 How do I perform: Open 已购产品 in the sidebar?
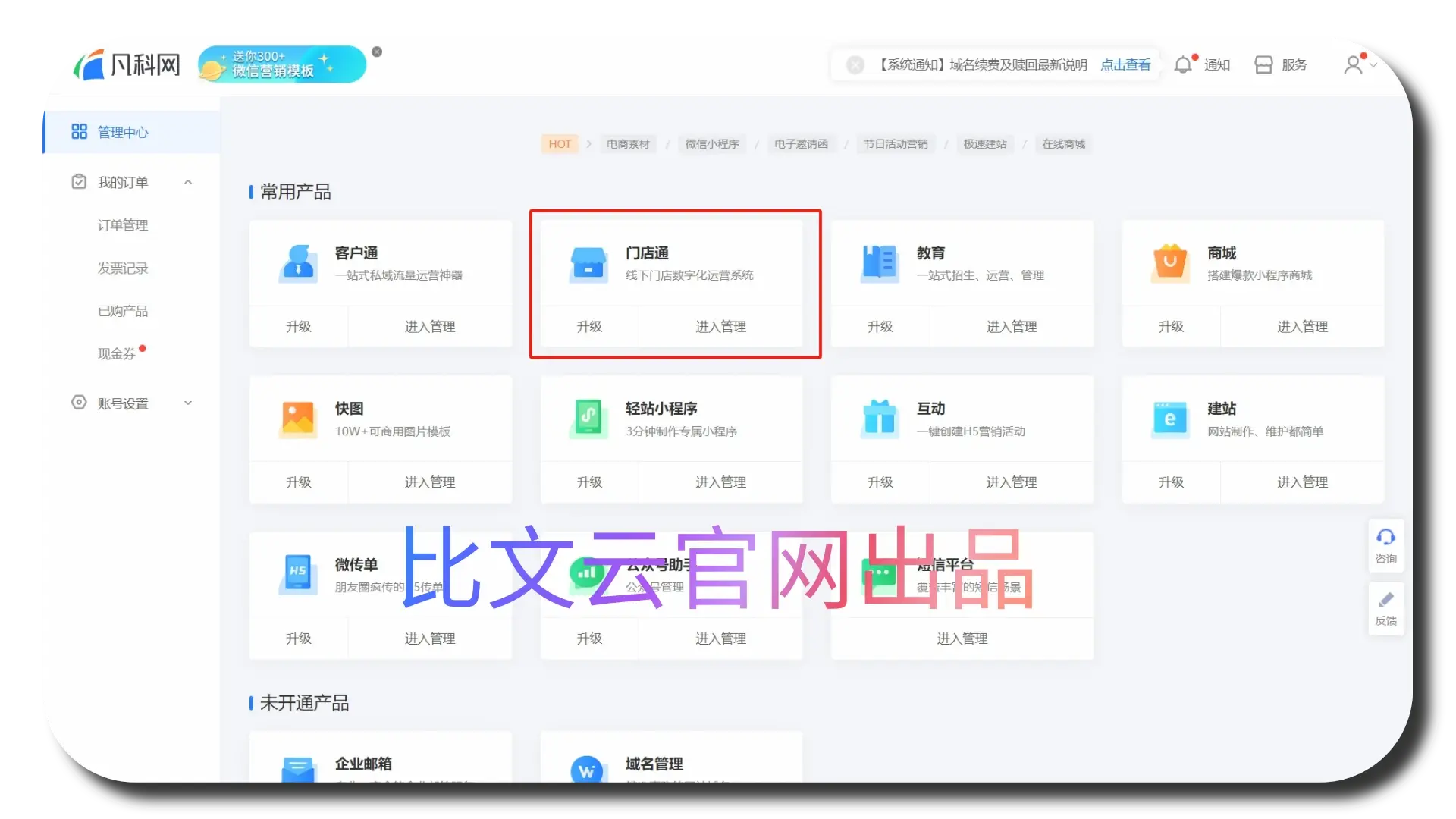[123, 311]
